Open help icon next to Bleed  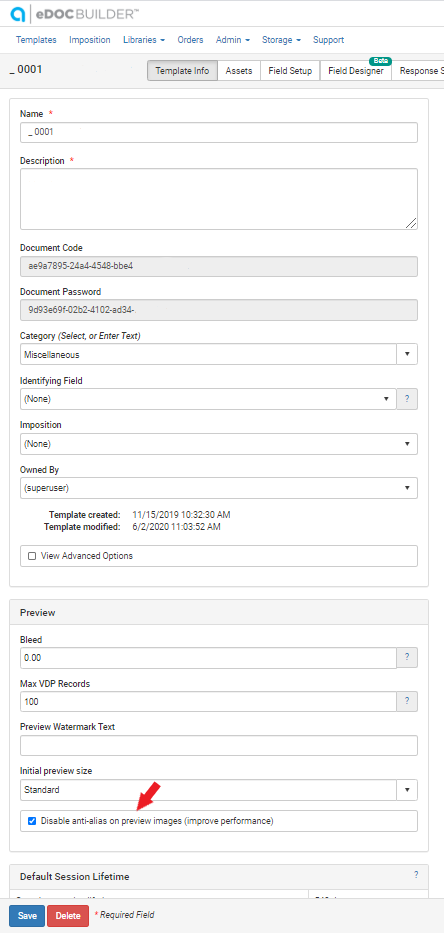(407, 658)
